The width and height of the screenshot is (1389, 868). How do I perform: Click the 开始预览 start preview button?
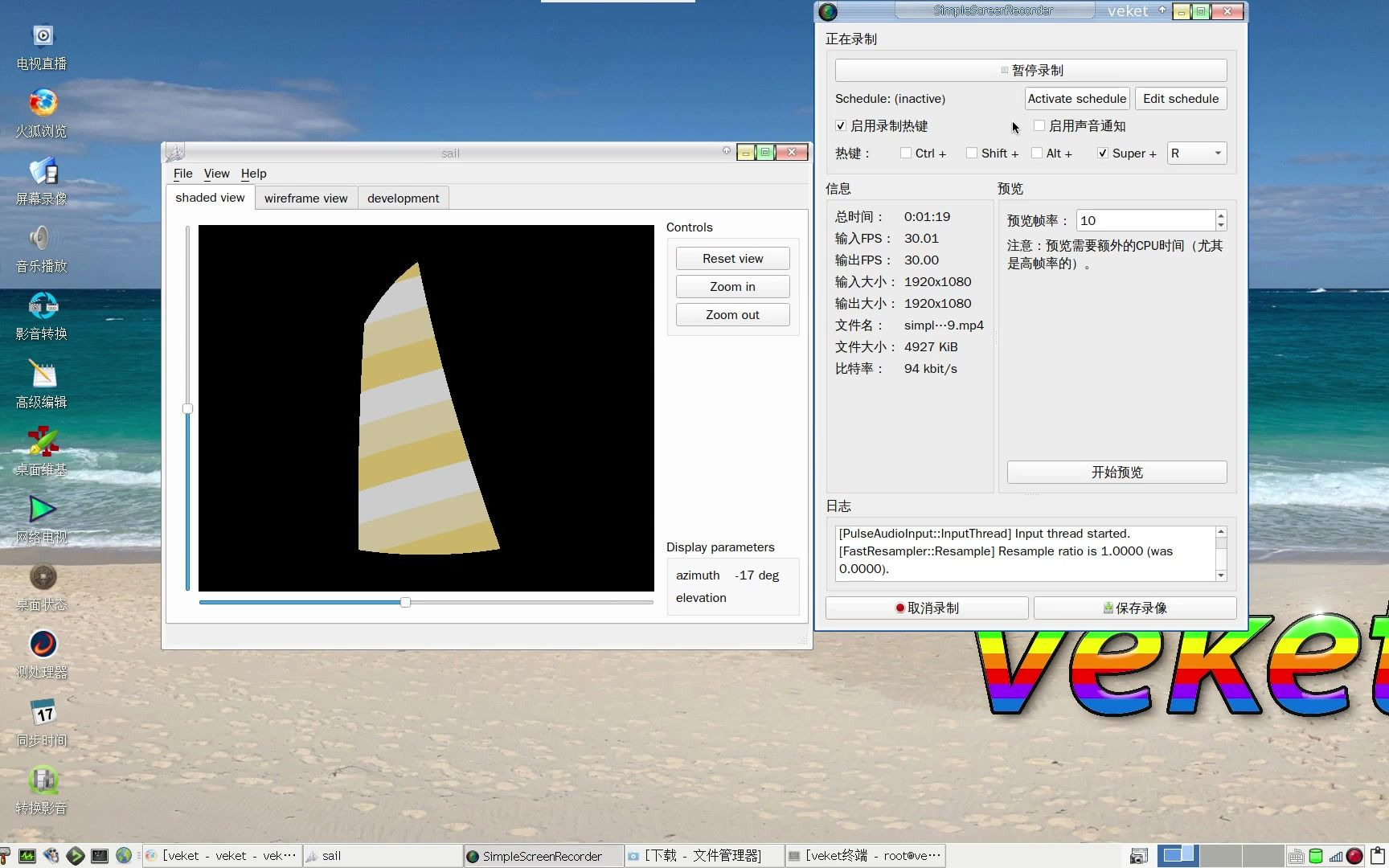[x=1117, y=472]
